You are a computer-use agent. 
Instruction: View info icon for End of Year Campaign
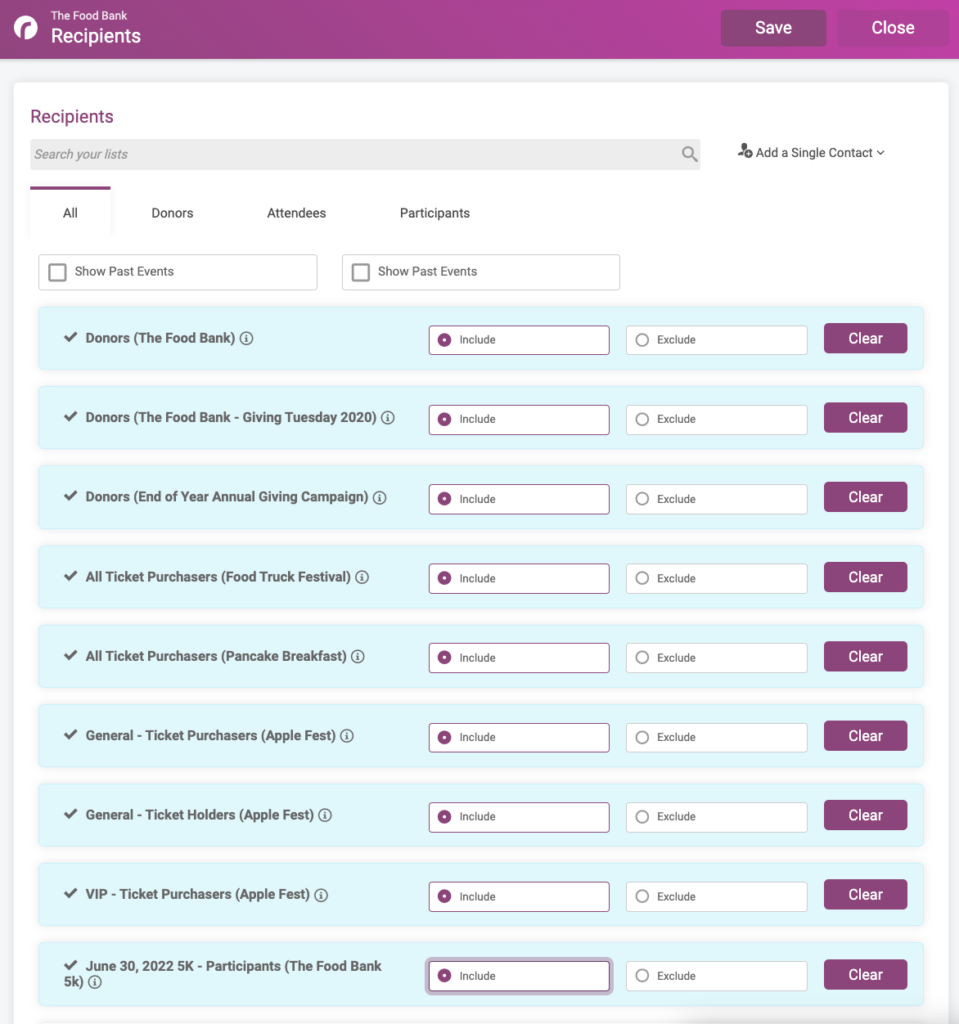pyautogui.click(x=380, y=498)
